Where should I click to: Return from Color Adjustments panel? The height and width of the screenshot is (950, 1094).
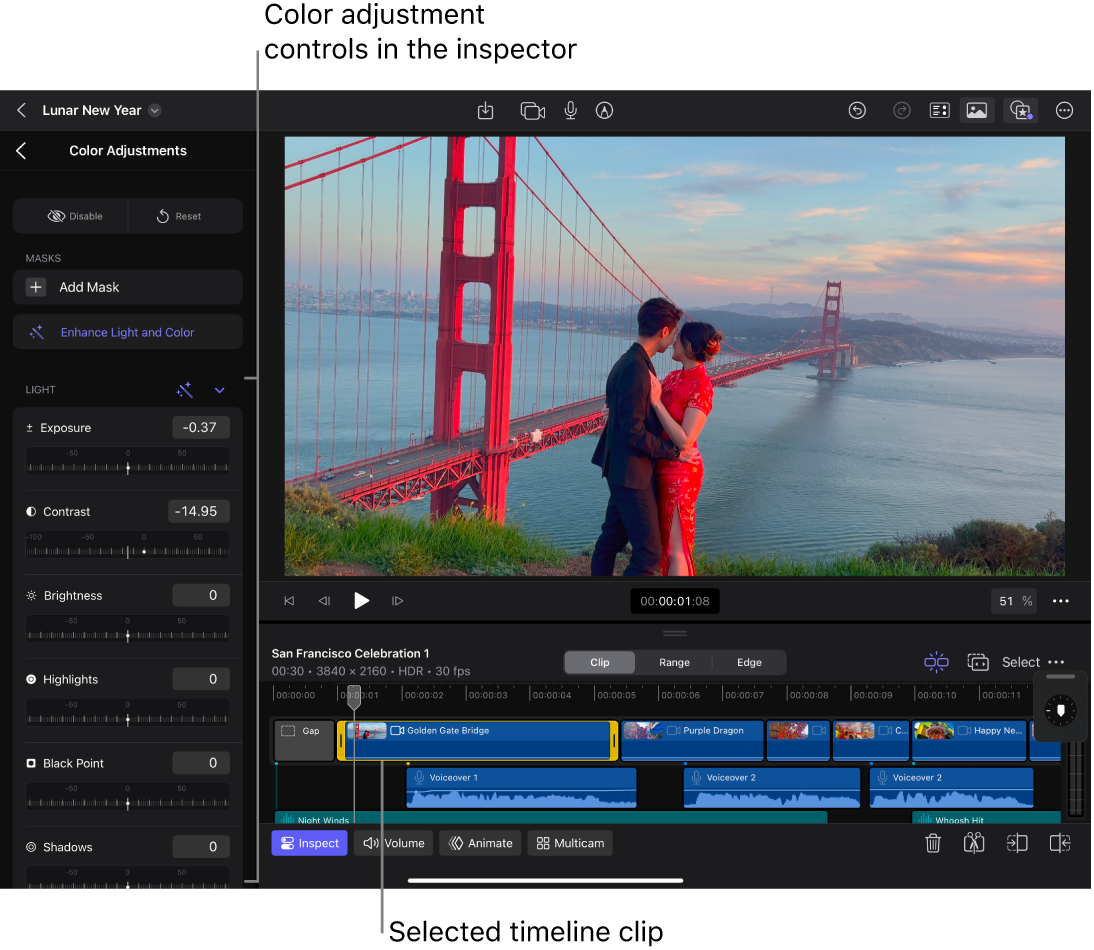pyautogui.click(x=22, y=151)
